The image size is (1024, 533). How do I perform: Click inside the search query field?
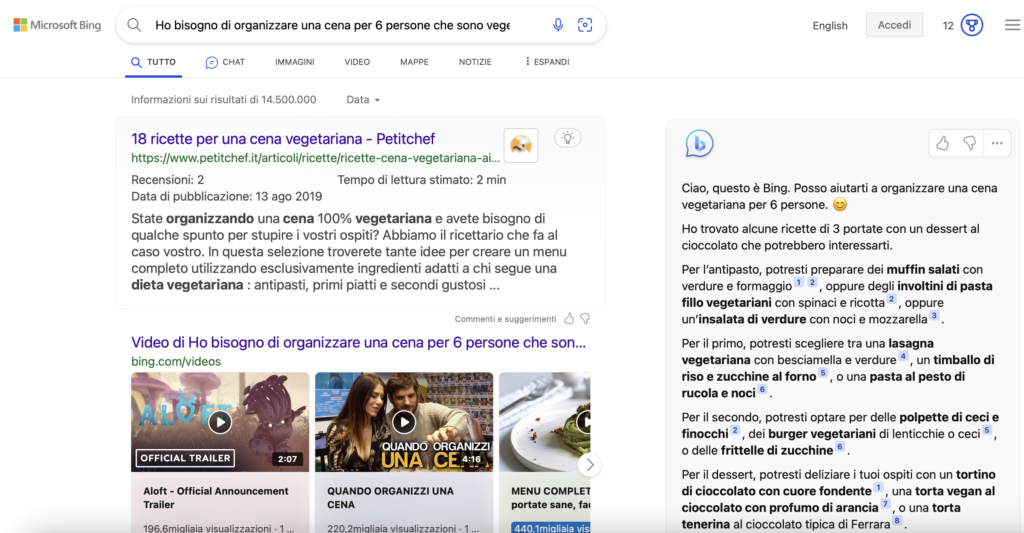pos(332,25)
